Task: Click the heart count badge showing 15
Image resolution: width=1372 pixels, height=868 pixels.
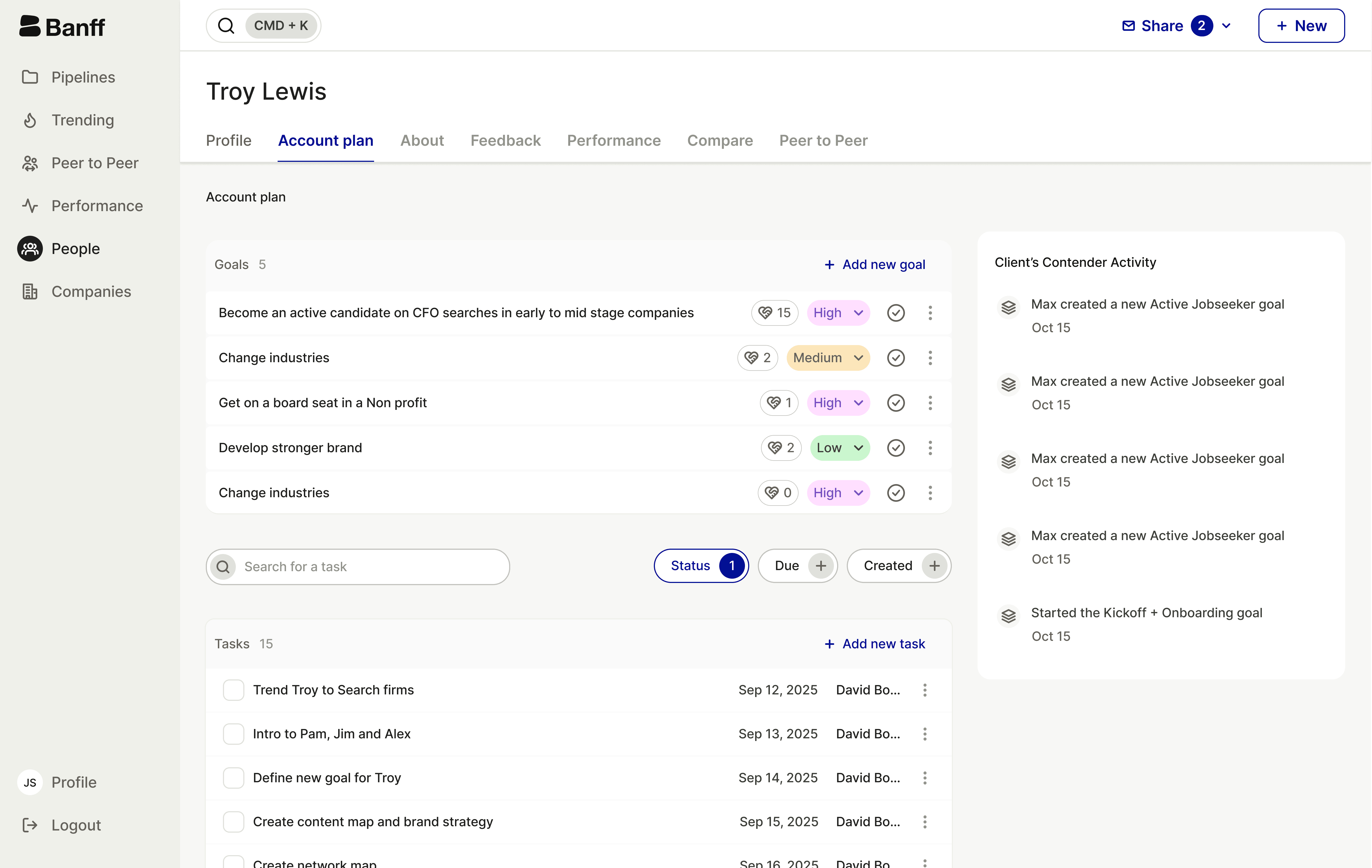Action: pos(774,313)
